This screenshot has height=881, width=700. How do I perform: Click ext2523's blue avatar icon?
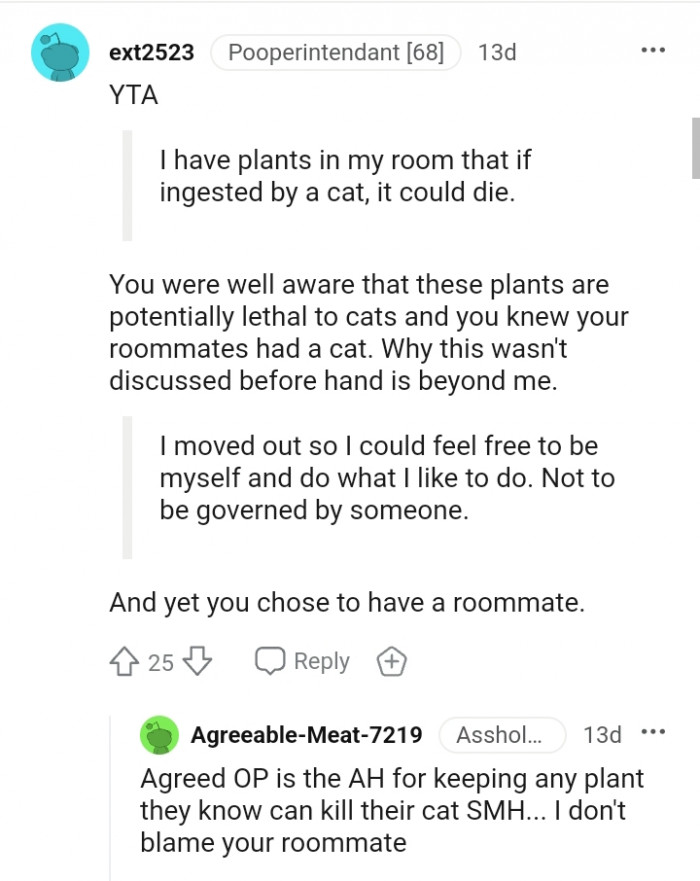(x=62, y=52)
